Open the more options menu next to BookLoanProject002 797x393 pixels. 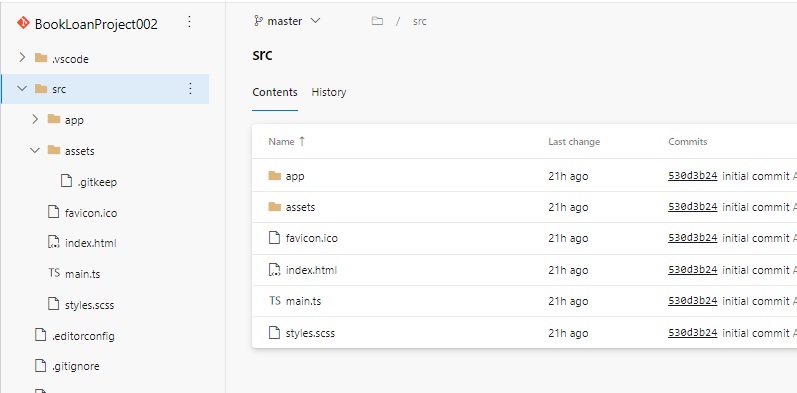click(x=189, y=22)
